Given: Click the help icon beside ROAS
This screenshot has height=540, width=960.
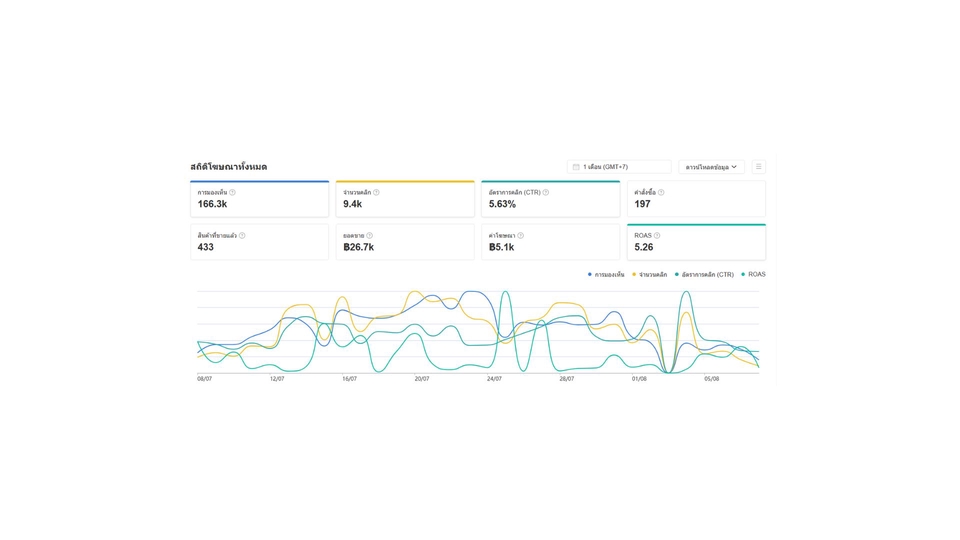Looking at the screenshot, I should click(657, 236).
